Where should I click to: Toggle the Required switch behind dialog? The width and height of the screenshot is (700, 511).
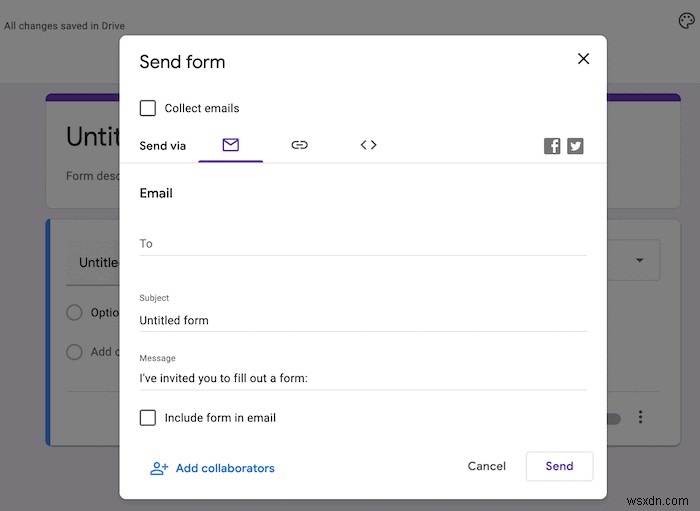tap(612, 419)
